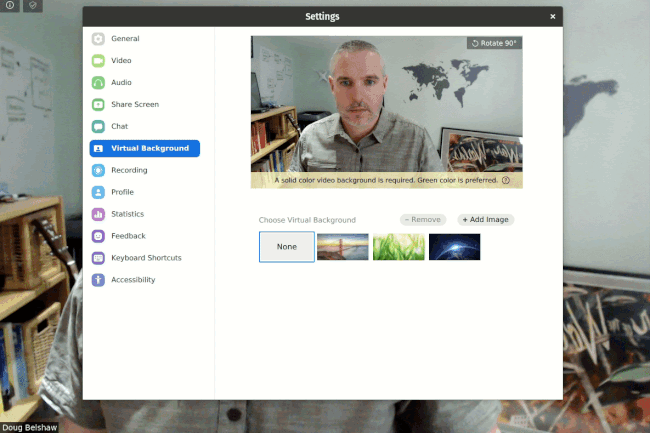Rotate video preview 90 degrees

[x=494, y=43]
